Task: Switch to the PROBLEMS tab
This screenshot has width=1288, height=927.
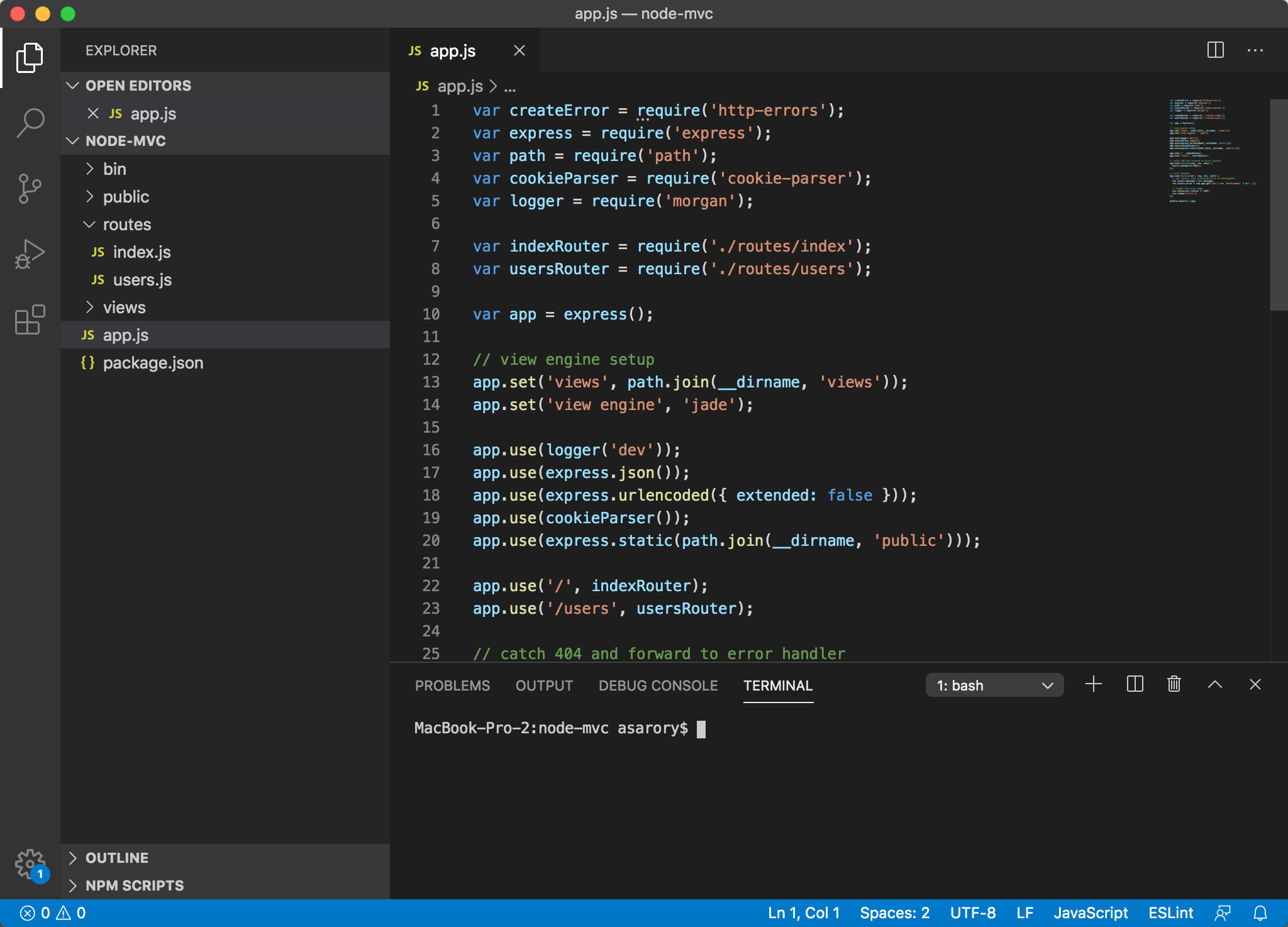Action: [452, 686]
